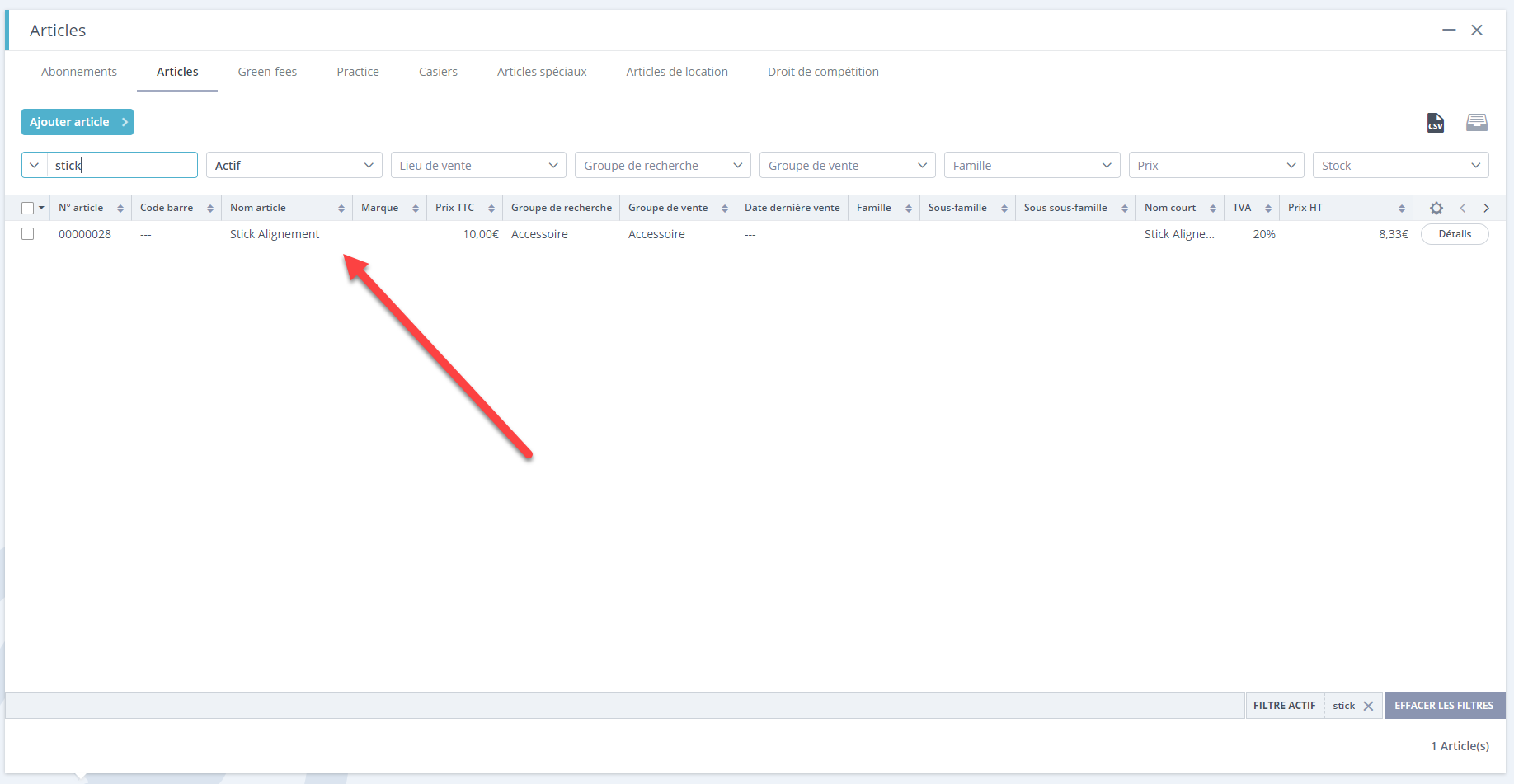Image resolution: width=1514 pixels, height=784 pixels.
Task: Go to Droit de compétition tab
Action: pyautogui.click(x=823, y=72)
